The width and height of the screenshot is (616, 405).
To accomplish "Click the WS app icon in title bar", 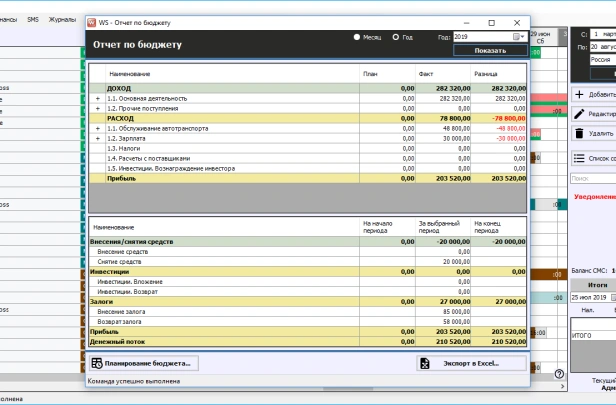I will tap(93, 22).
